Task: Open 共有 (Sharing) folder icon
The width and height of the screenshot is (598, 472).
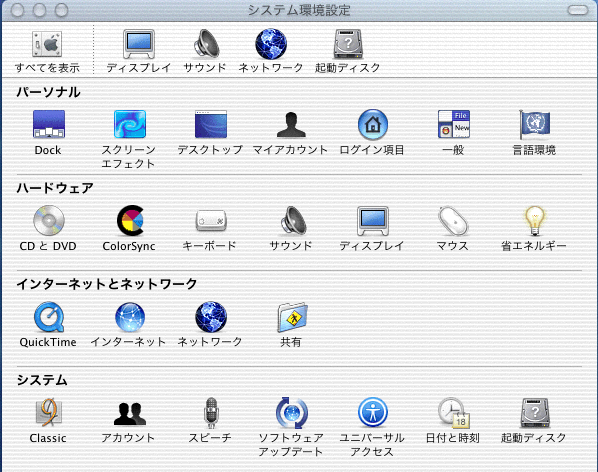Action: 292,317
